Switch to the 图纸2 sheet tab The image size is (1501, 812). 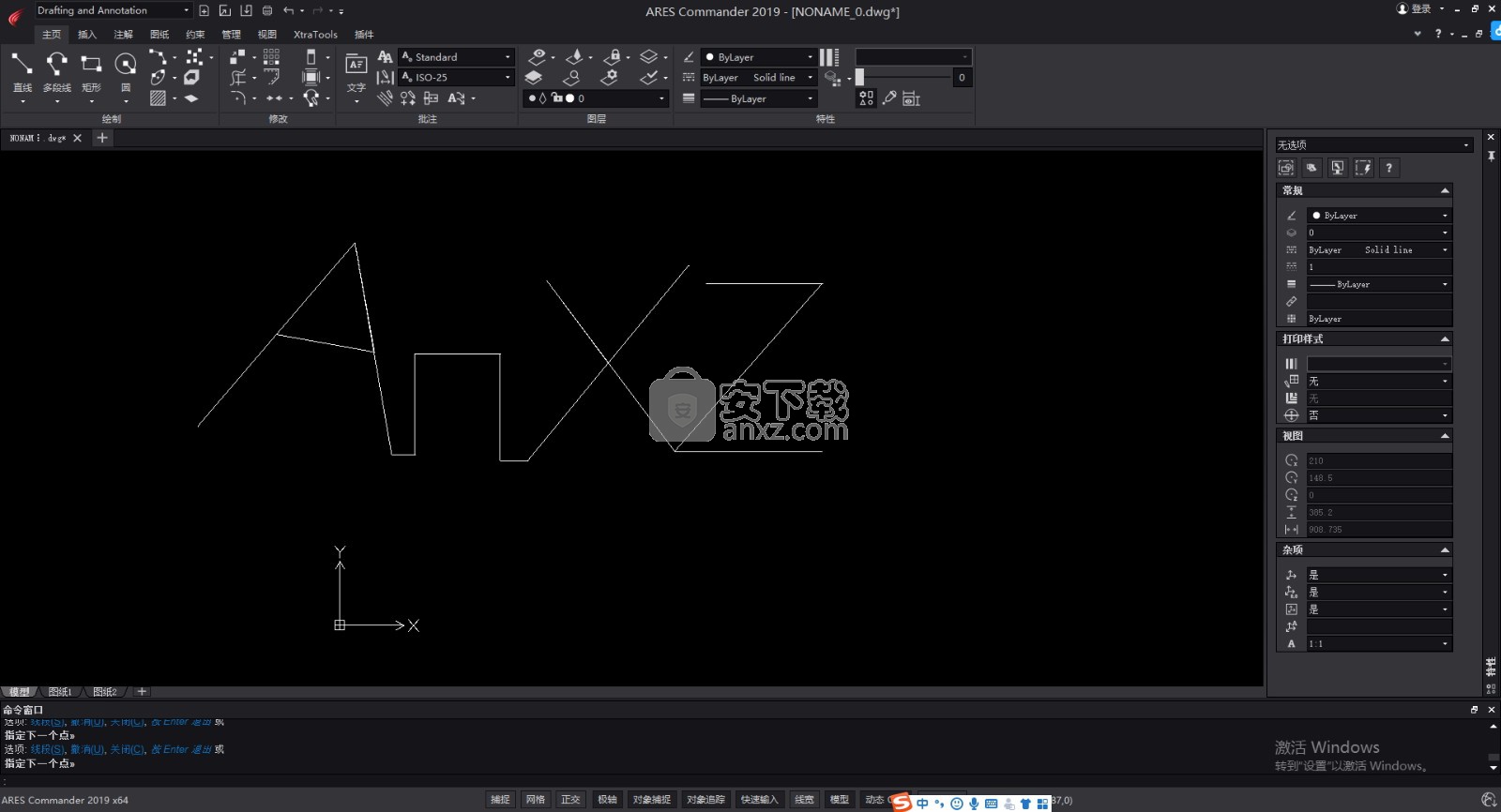pos(105,692)
